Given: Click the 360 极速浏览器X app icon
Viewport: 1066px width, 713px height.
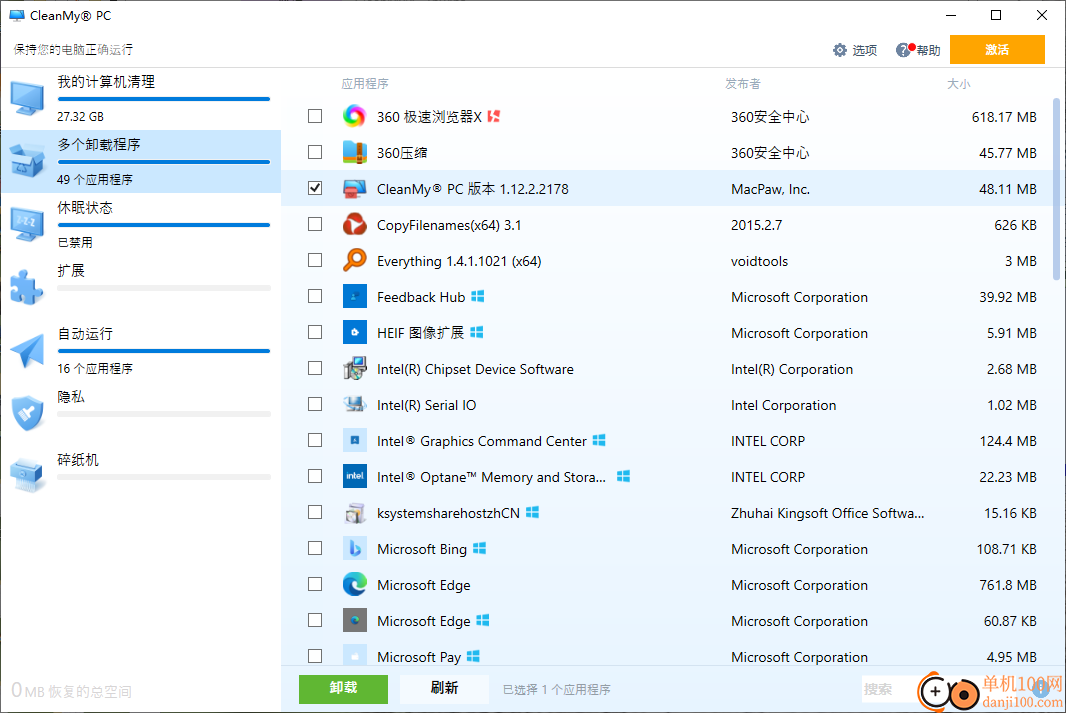Looking at the screenshot, I should point(354,116).
